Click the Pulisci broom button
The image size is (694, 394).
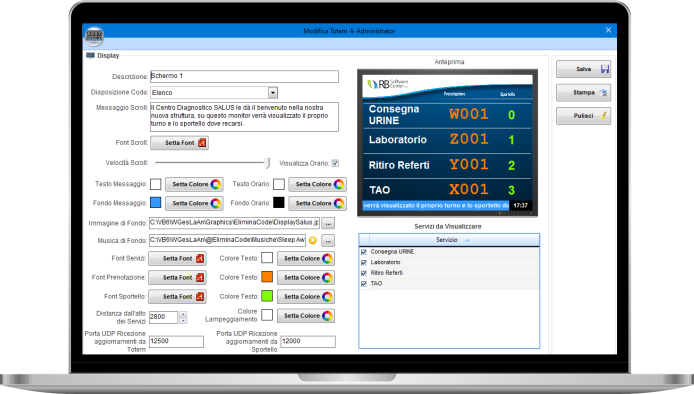tap(583, 116)
